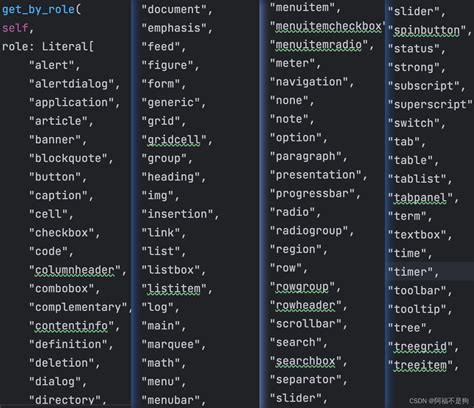Click the "tabpanel" underlined entry
474x408 pixels.
420,198
